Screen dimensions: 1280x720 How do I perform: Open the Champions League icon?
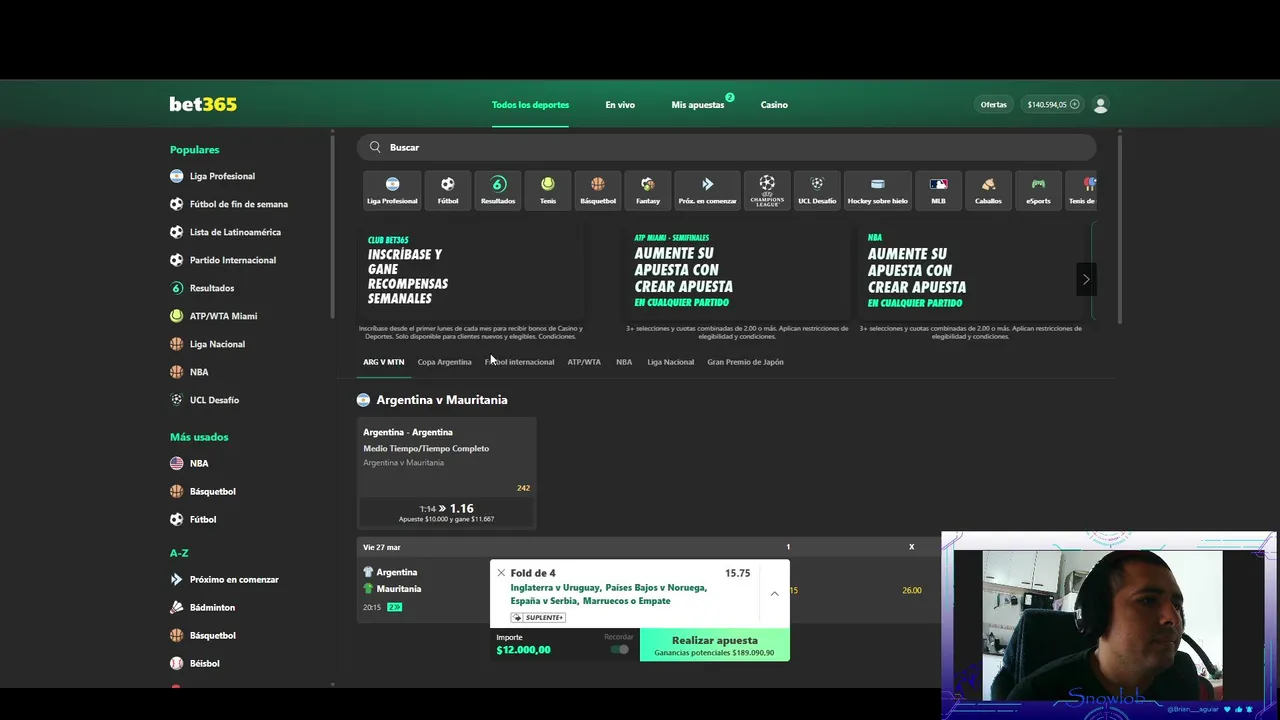[767, 190]
